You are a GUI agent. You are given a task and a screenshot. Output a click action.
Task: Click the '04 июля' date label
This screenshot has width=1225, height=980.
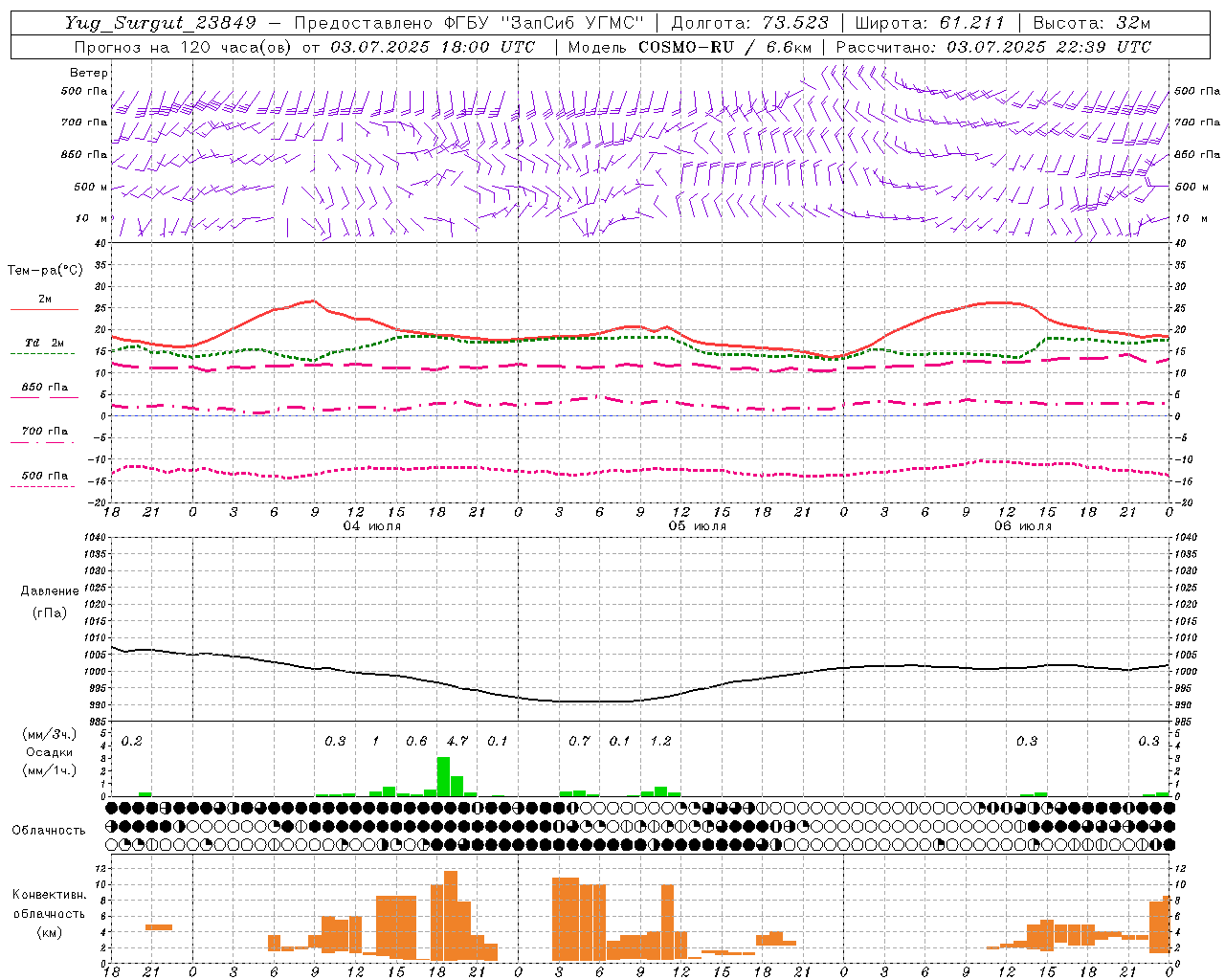coord(371,526)
